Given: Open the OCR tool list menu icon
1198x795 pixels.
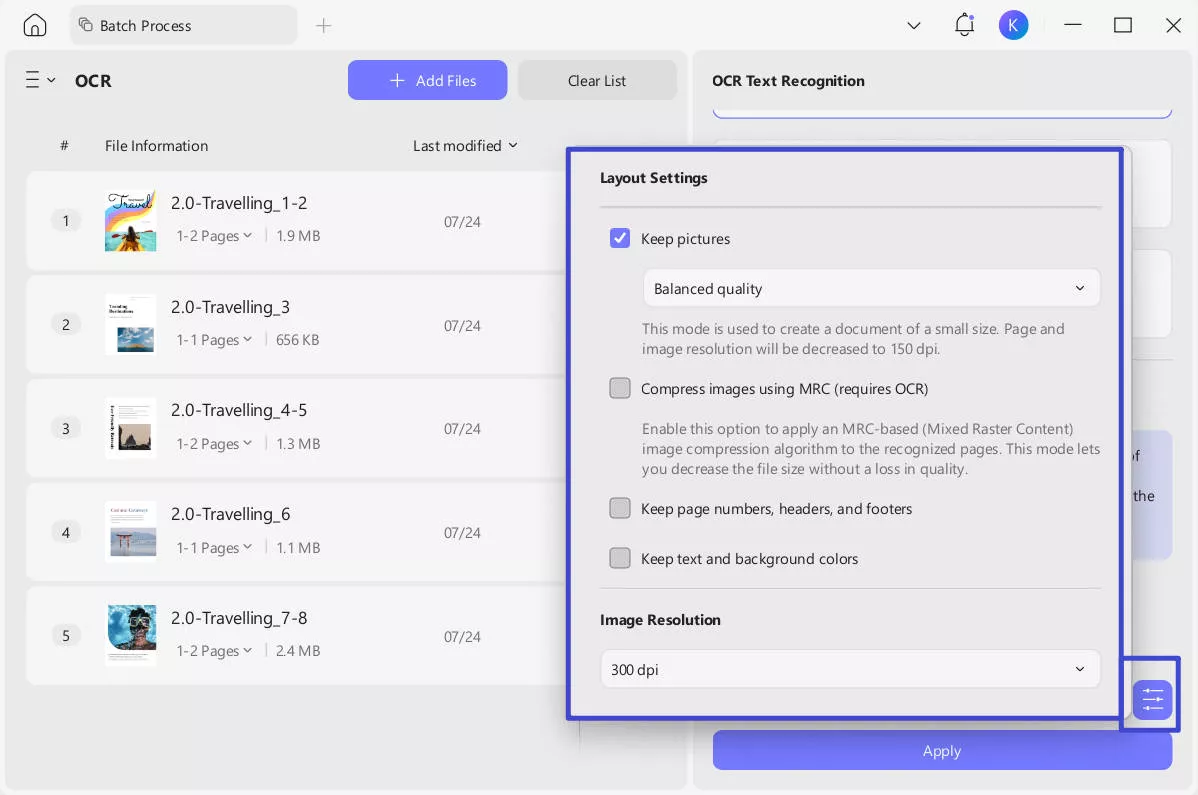Looking at the screenshot, I should (39, 81).
